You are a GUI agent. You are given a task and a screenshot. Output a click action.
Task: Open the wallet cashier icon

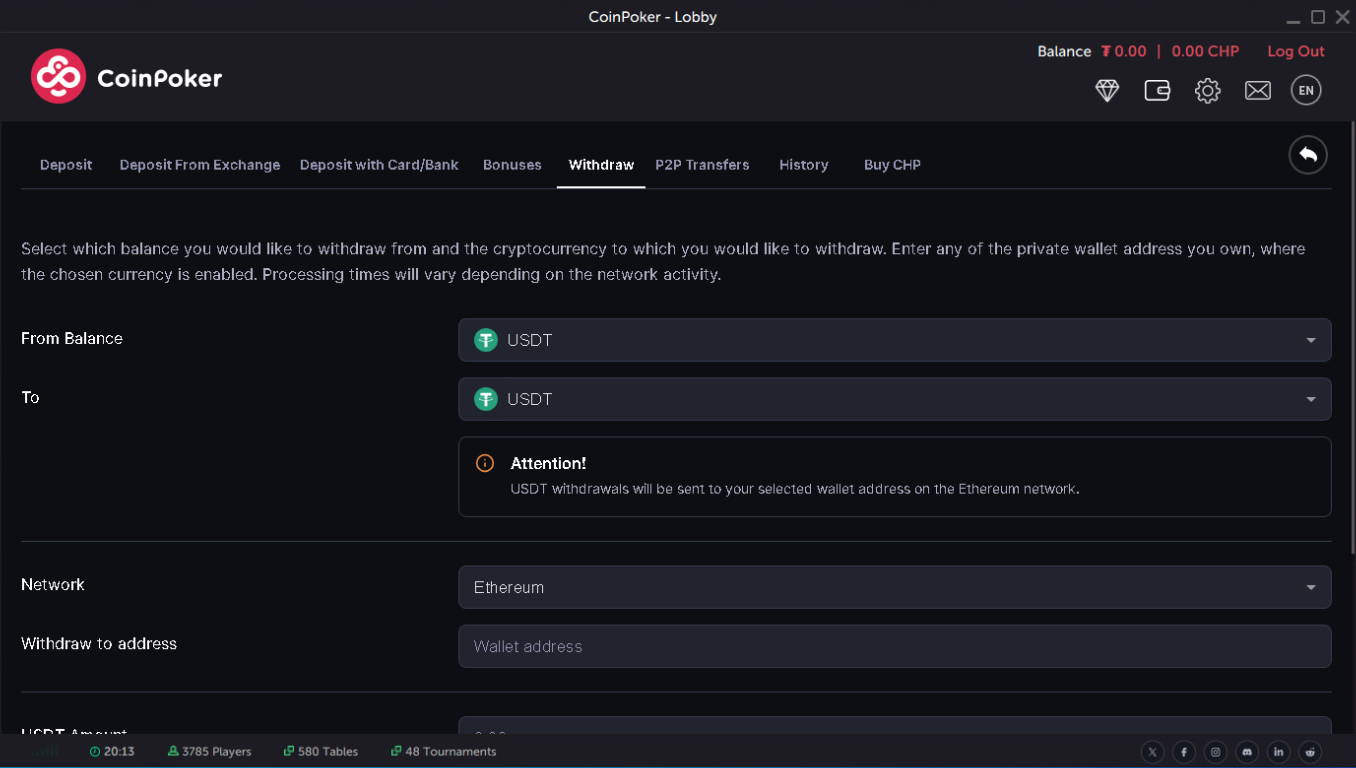[x=1157, y=91]
